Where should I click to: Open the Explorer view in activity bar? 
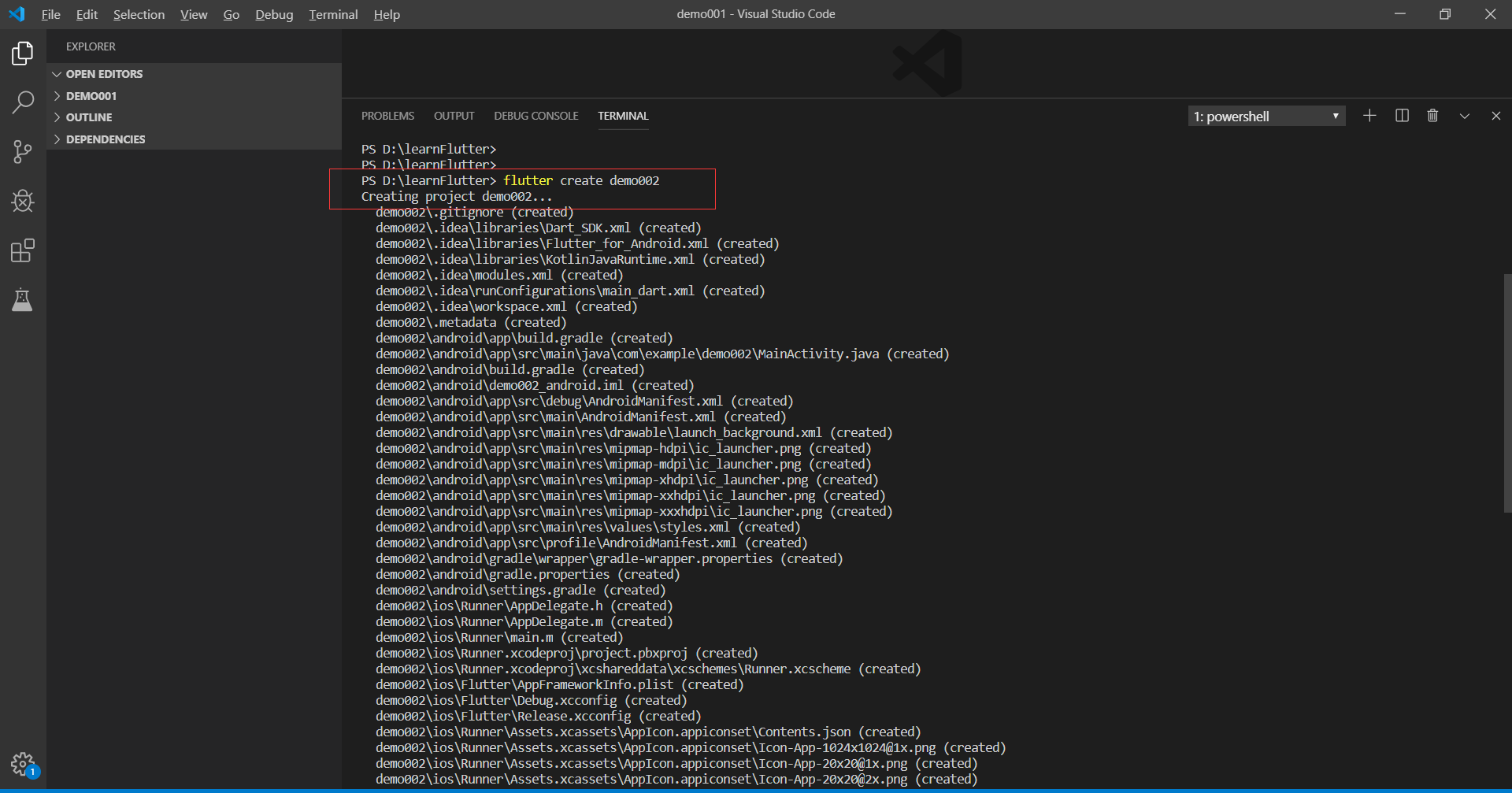(23, 54)
